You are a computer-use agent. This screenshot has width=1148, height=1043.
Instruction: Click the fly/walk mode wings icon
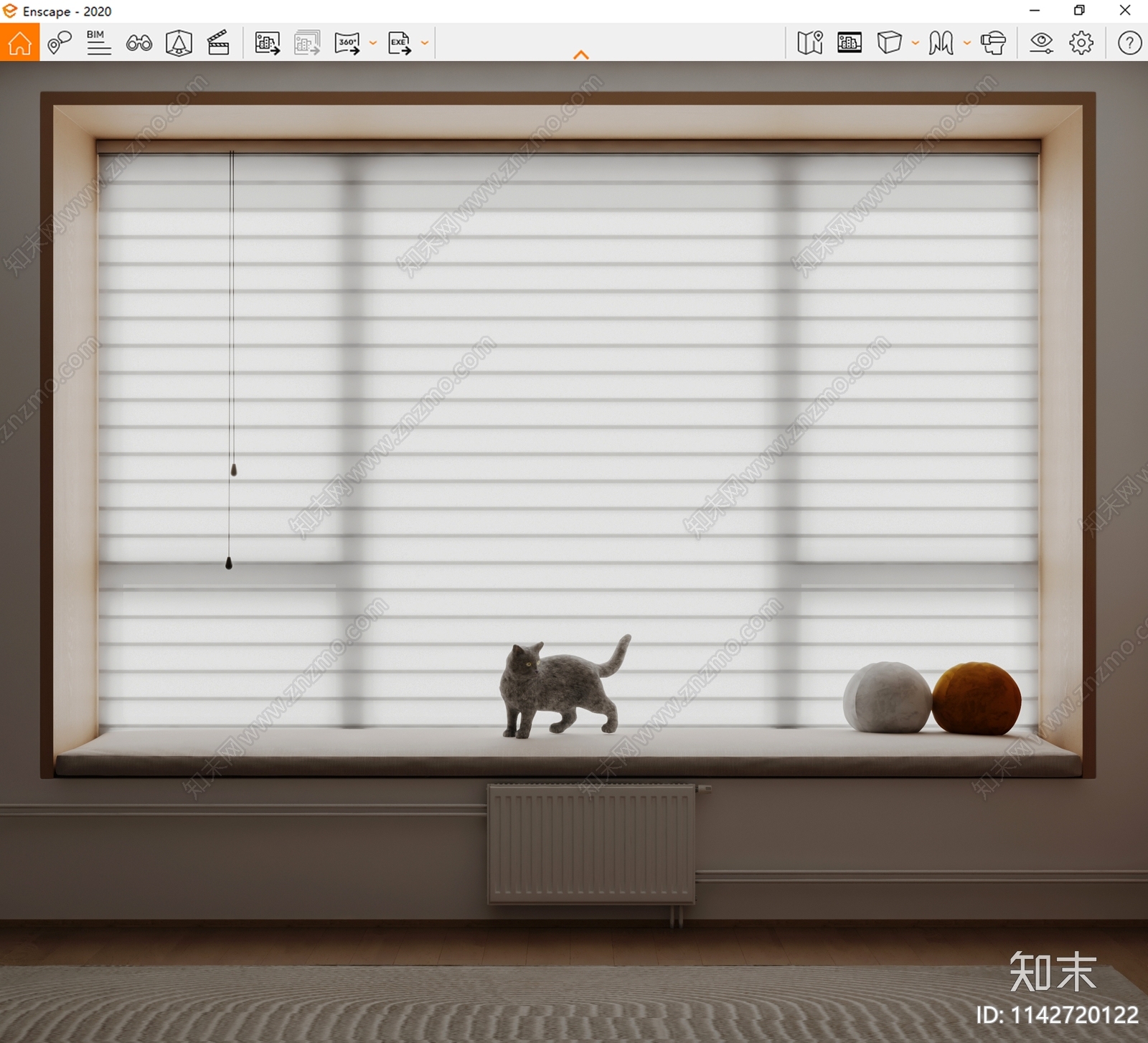click(941, 43)
